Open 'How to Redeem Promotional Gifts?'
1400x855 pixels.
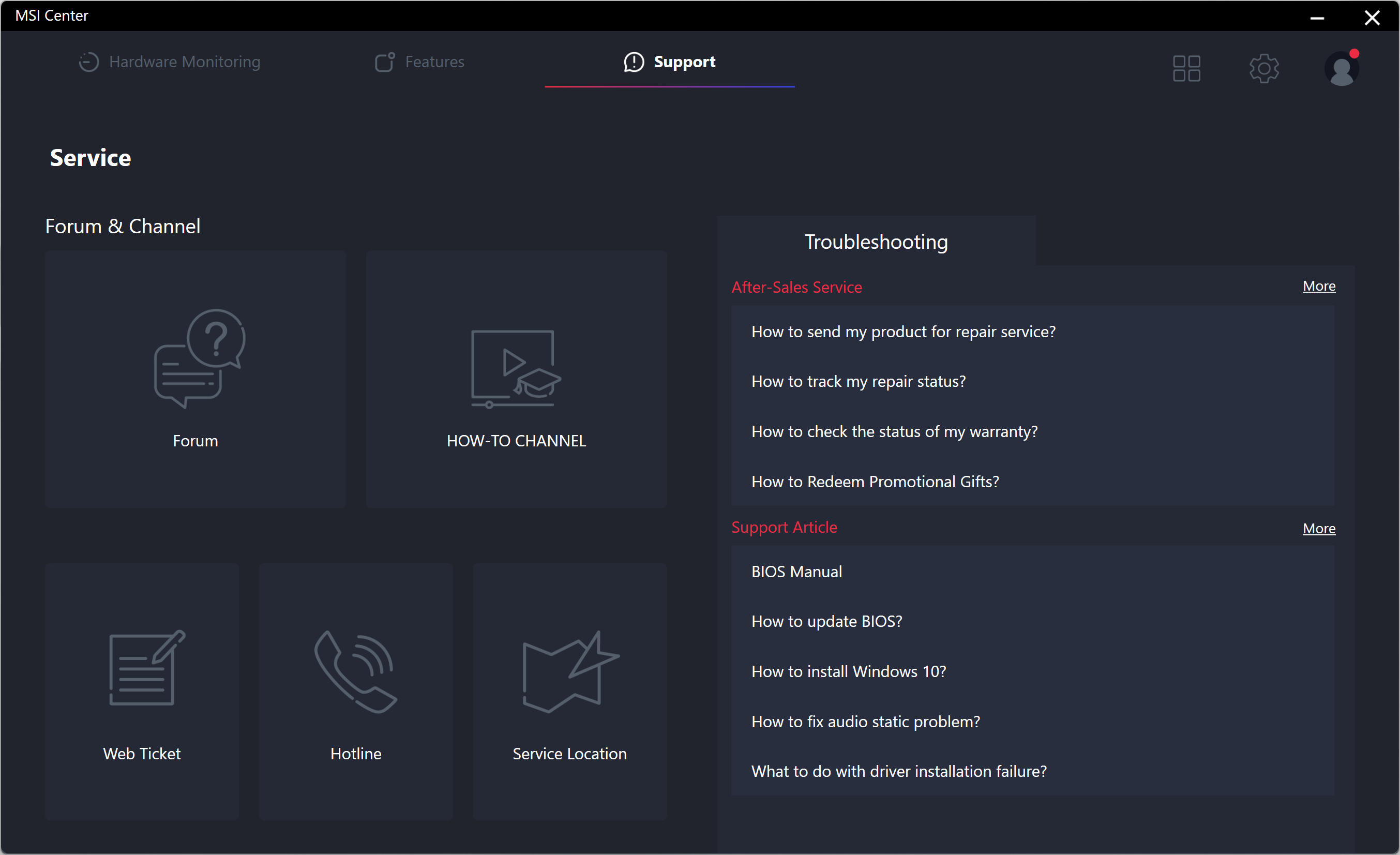tap(875, 481)
